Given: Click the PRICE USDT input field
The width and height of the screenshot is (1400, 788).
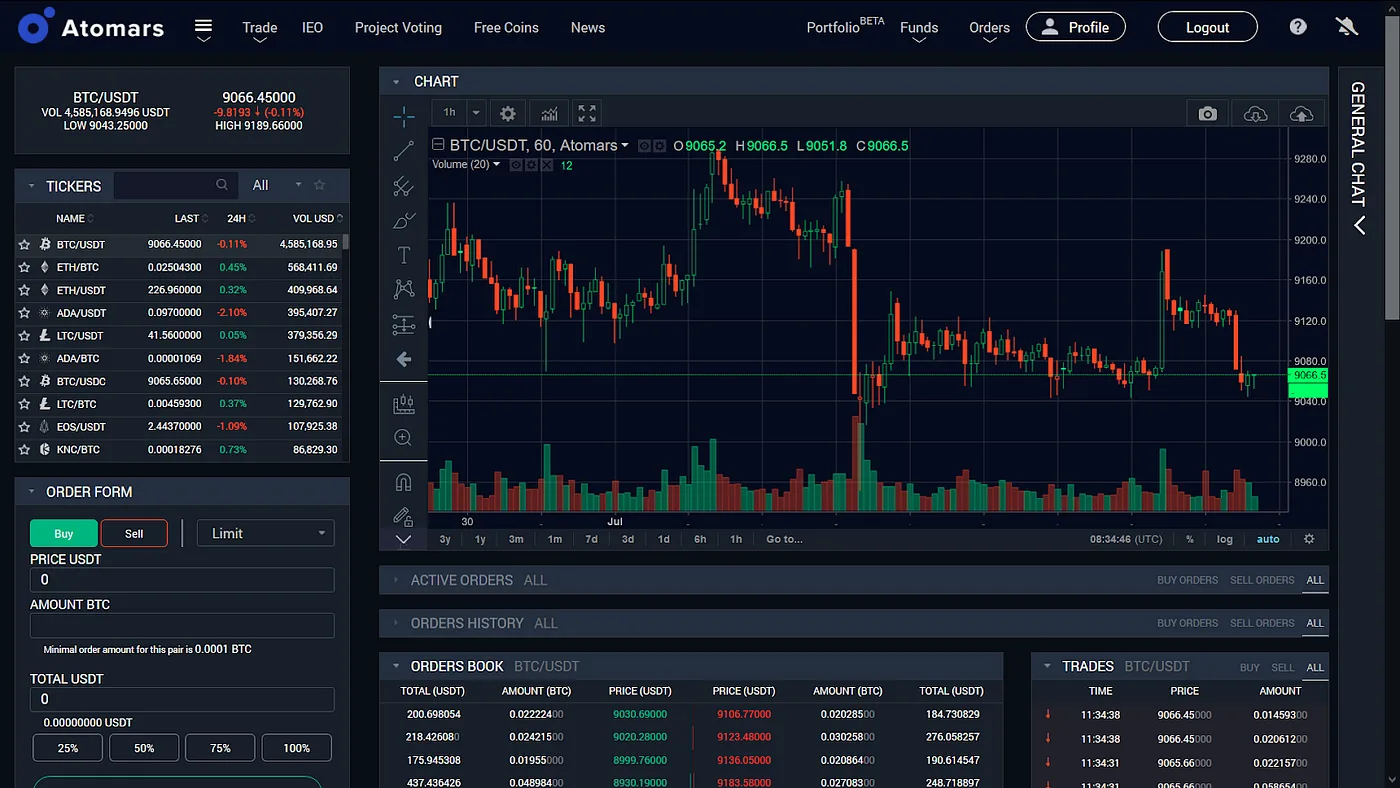Looking at the screenshot, I should [x=182, y=580].
